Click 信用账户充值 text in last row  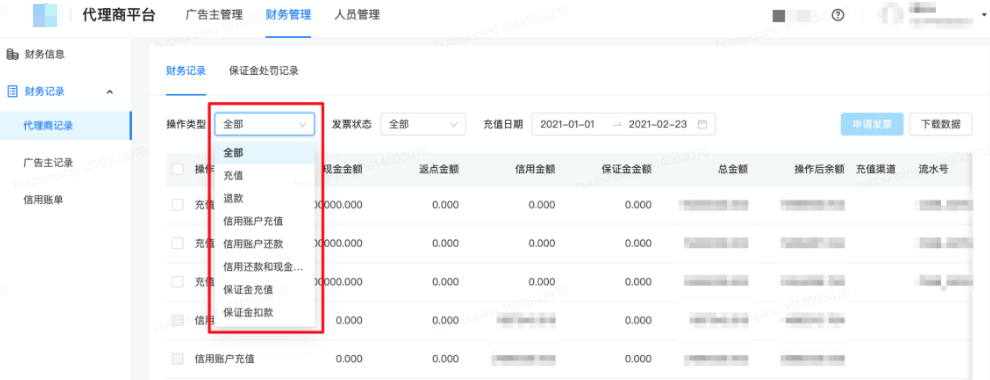[225, 359]
